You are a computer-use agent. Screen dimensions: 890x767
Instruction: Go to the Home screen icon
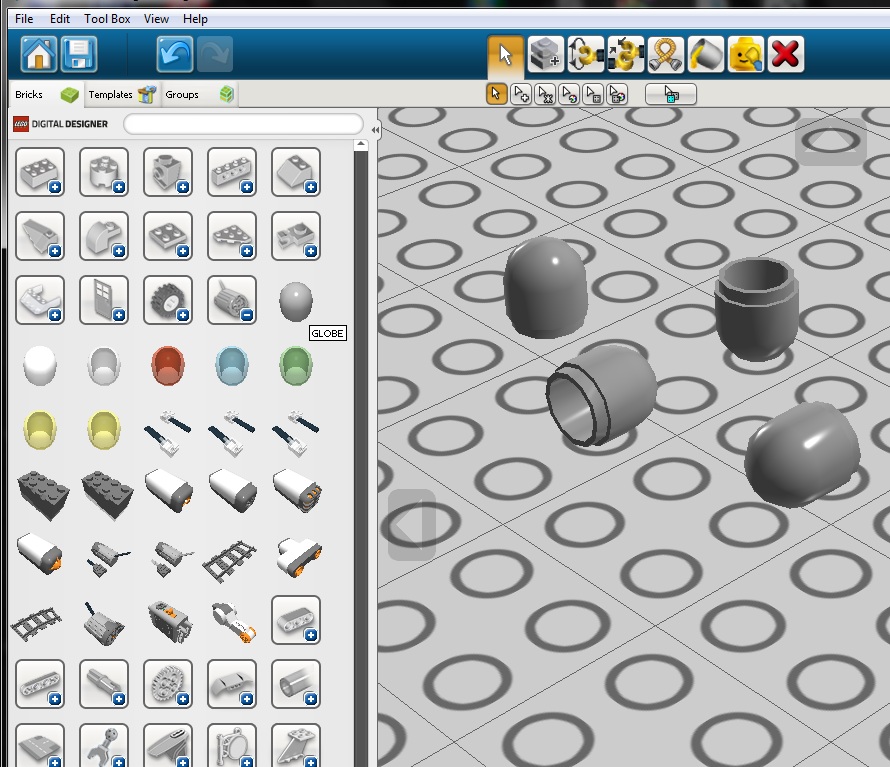coord(39,55)
